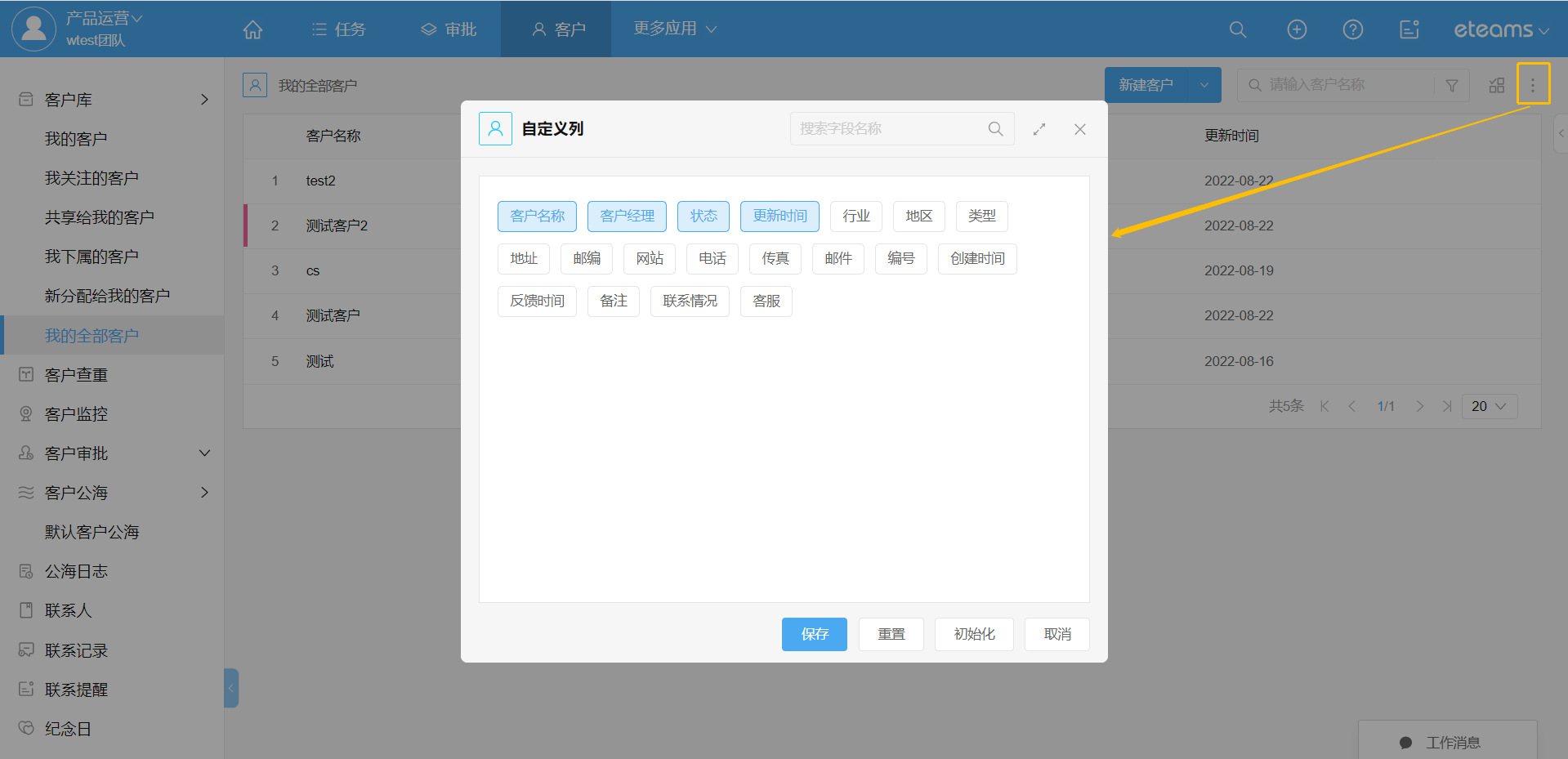
Task: Open the 更多应用 dropdown menu
Action: [x=674, y=29]
